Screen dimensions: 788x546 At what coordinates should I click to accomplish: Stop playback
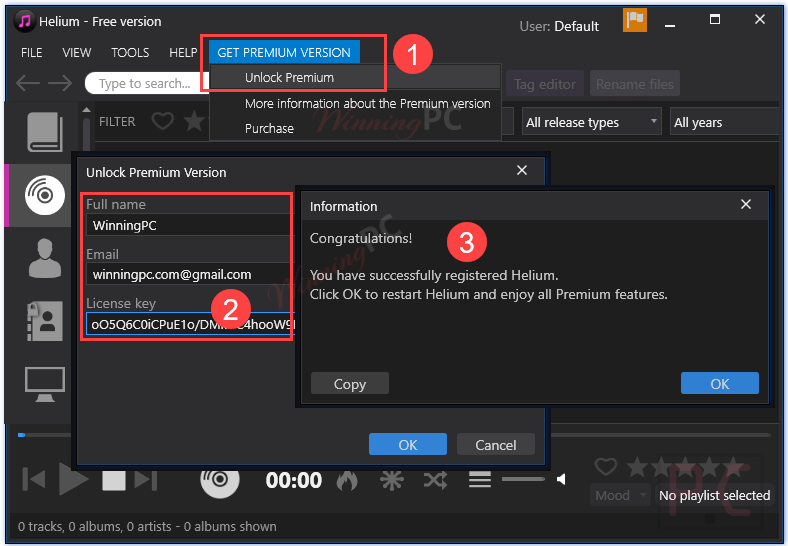click(114, 479)
